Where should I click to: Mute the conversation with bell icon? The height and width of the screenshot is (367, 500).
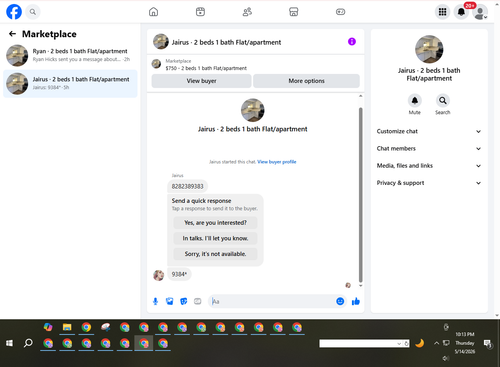coord(414,100)
